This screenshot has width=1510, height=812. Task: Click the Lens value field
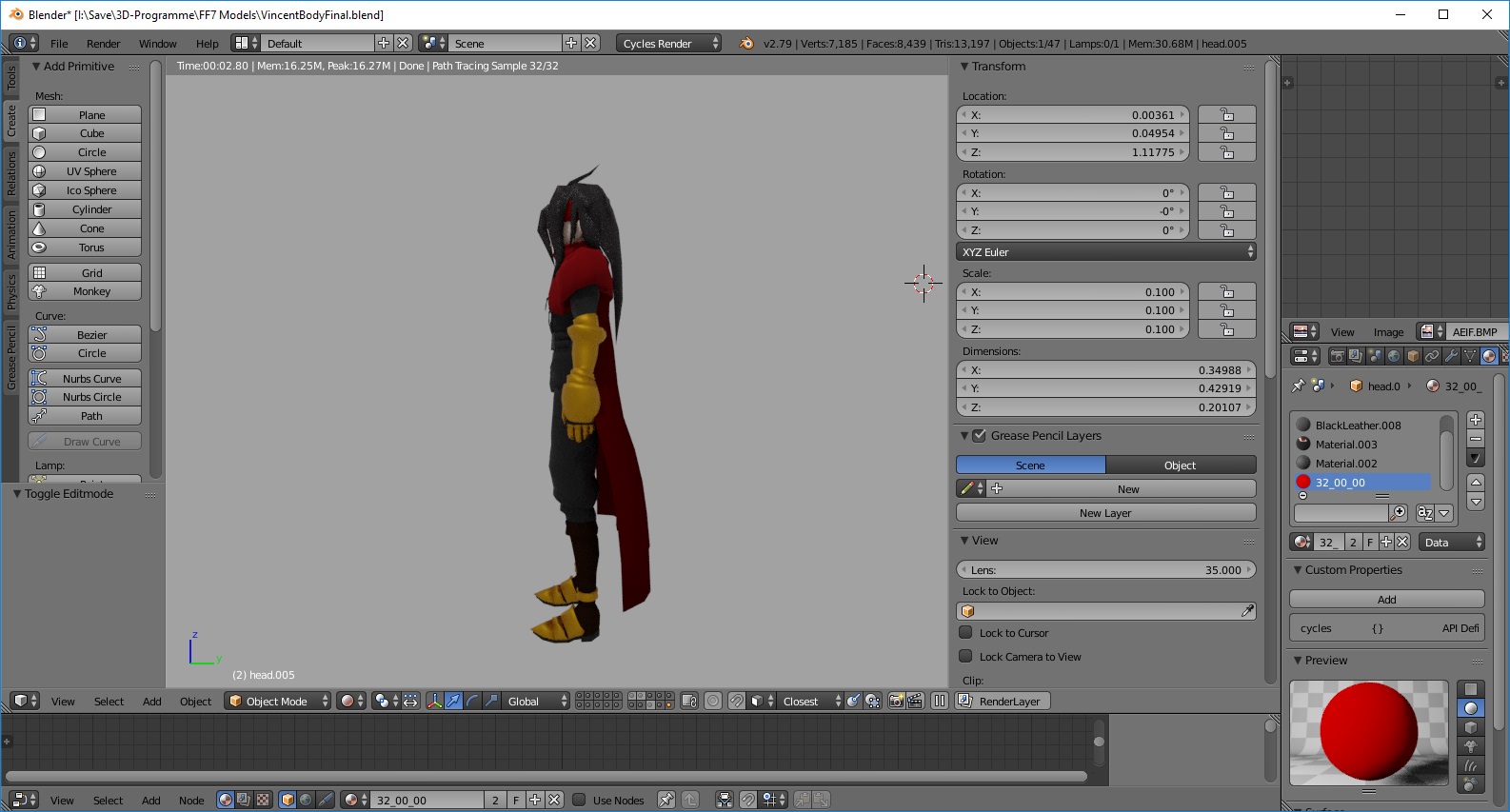tap(1106, 570)
